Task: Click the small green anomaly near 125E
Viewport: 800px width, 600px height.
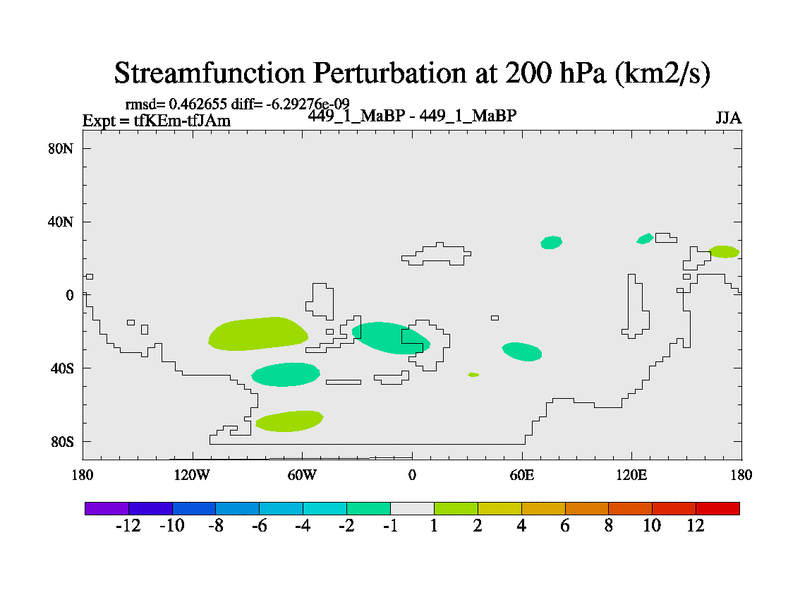Action: (645, 238)
